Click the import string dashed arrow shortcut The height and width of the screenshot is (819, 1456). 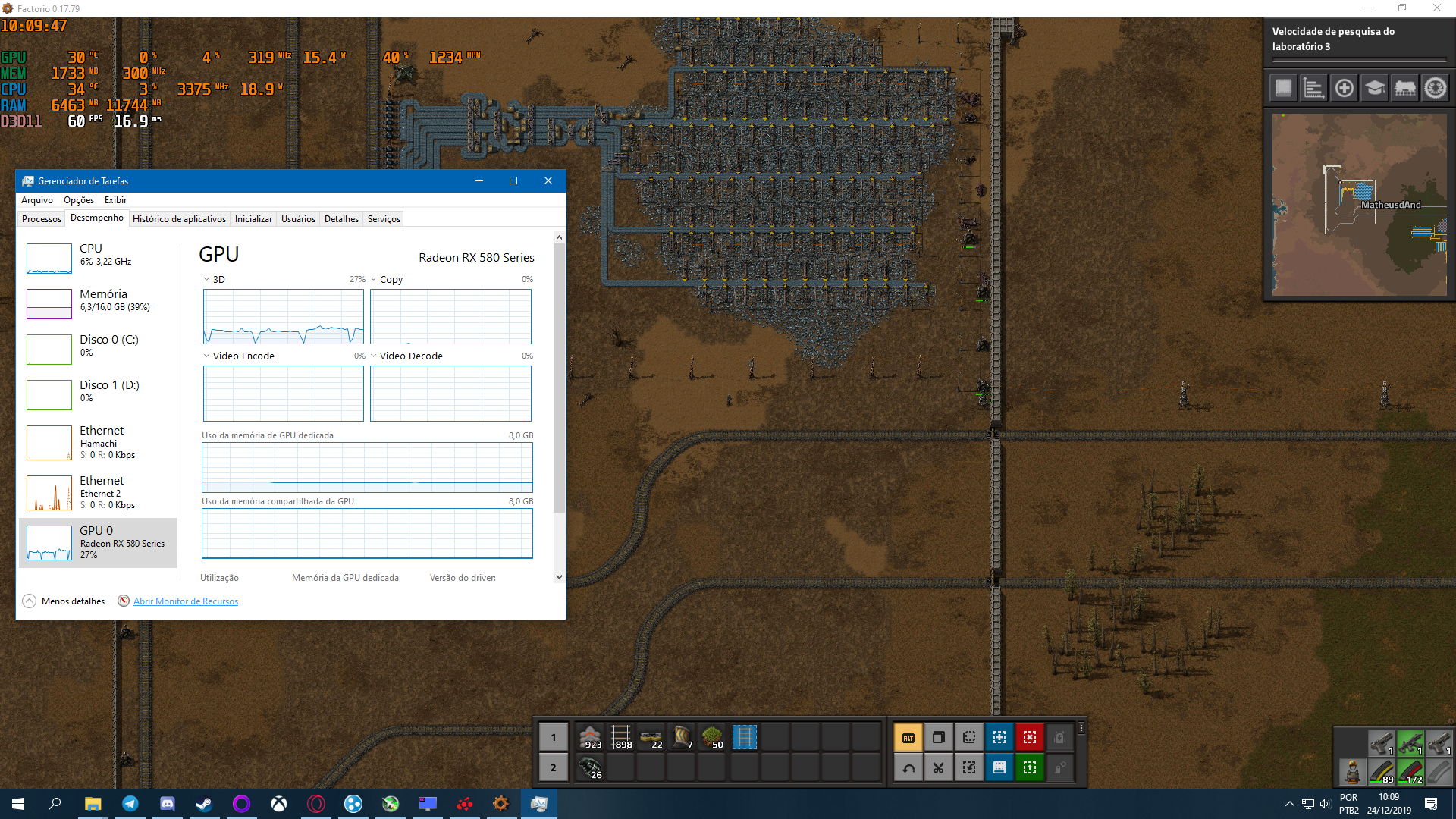(x=969, y=767)
